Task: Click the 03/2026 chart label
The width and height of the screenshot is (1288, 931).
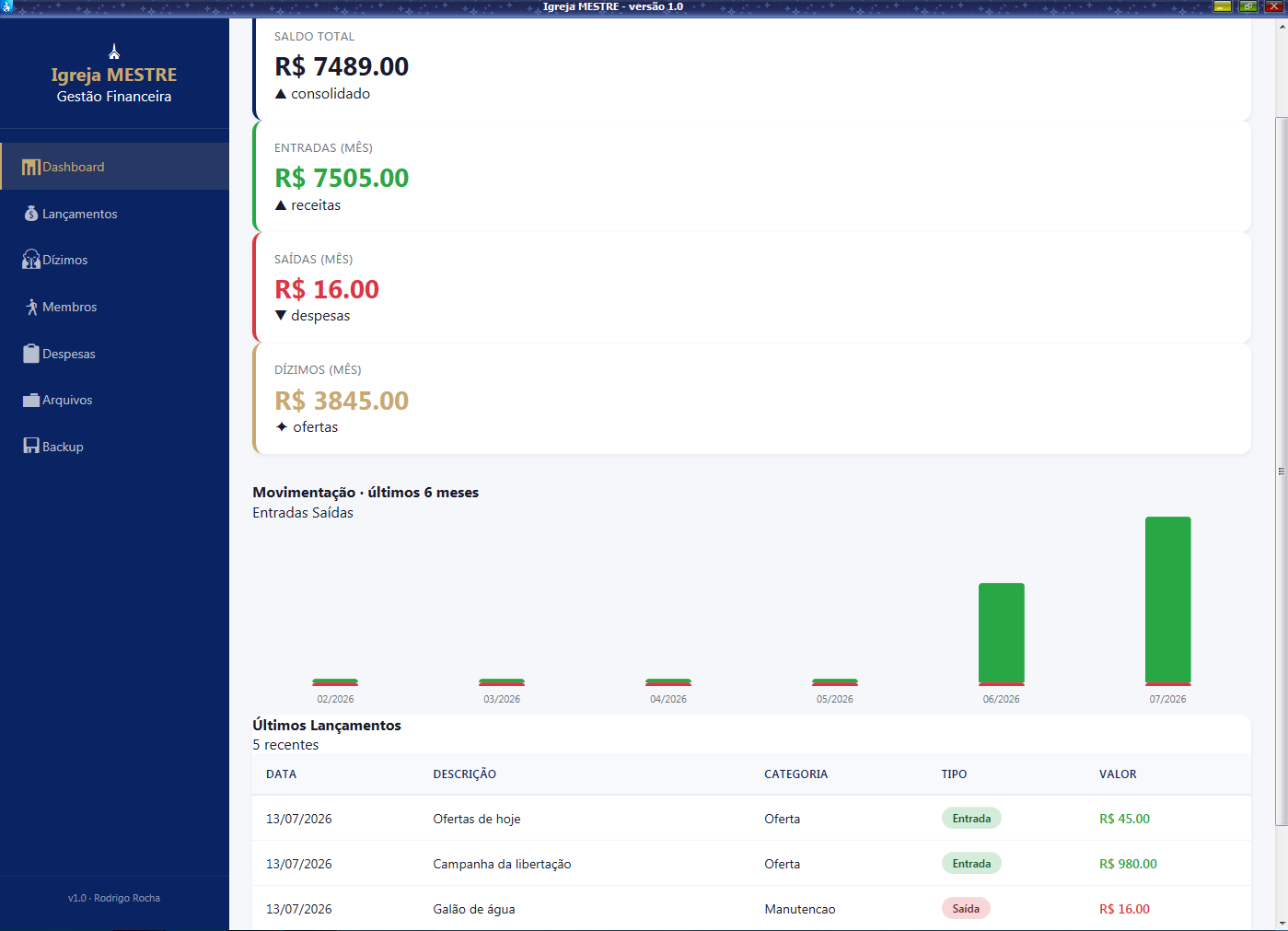Action: point(502,699)
